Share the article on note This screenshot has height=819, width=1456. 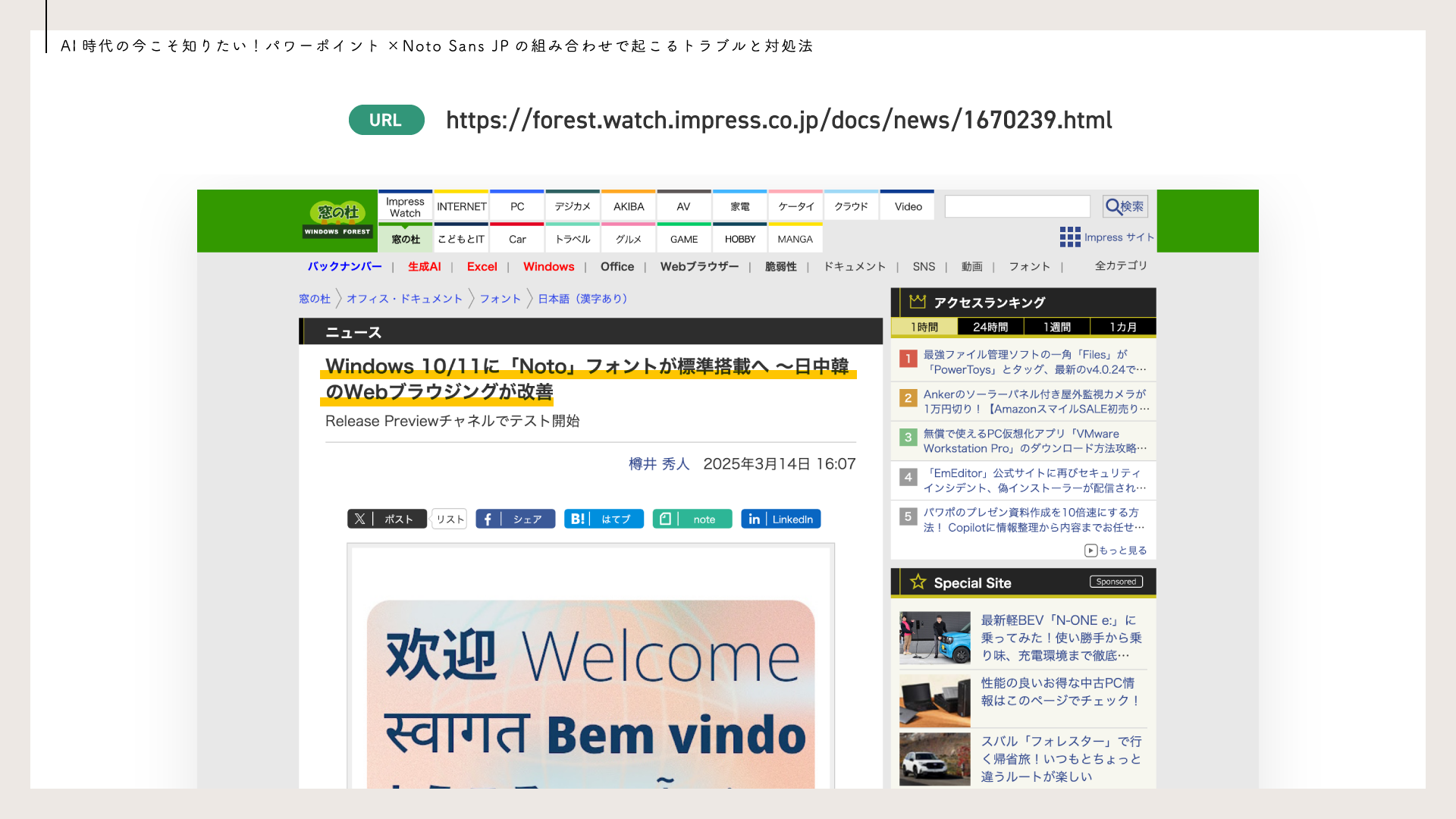click(x=692, y=519)
